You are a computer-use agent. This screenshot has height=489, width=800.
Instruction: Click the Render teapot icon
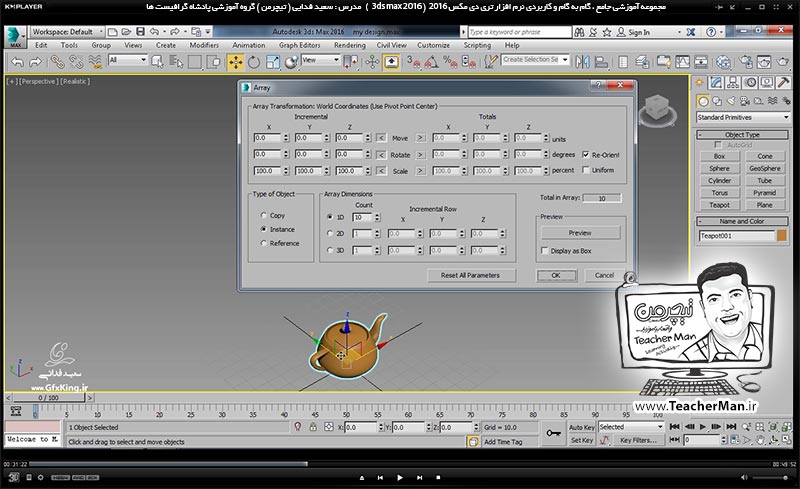tap(783, 62)
